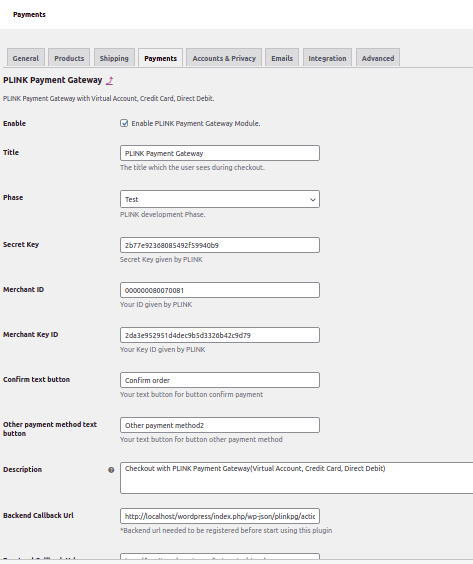Click the Merchant Key ID label
This screenshot has width=473, height=564.
tap(31, 335)
